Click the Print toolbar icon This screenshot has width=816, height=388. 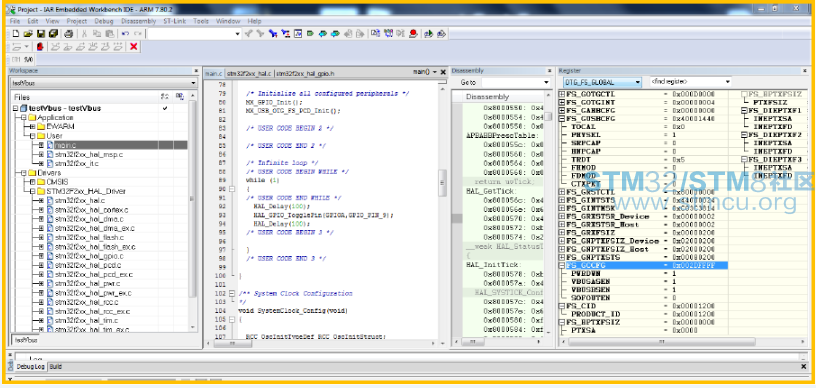coord(68,34)
